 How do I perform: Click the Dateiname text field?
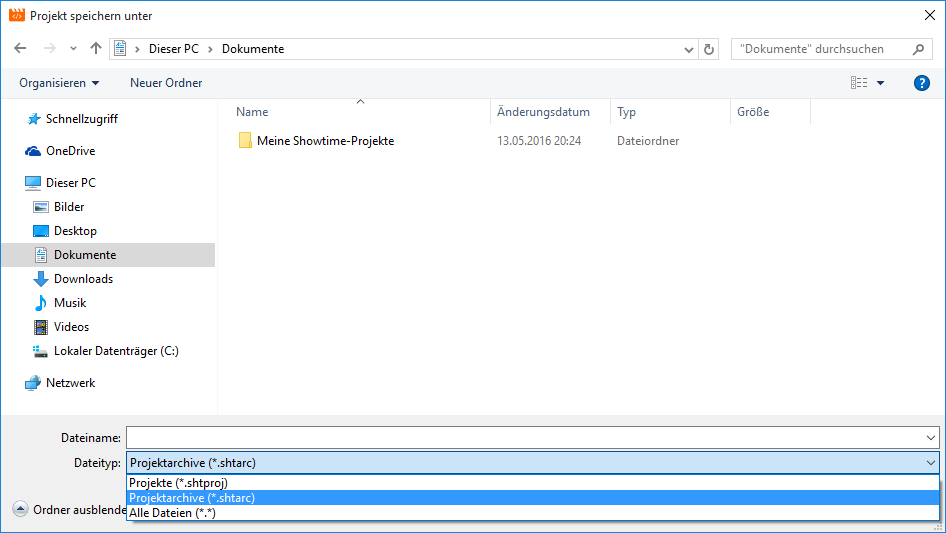click(x=525, y=438)
